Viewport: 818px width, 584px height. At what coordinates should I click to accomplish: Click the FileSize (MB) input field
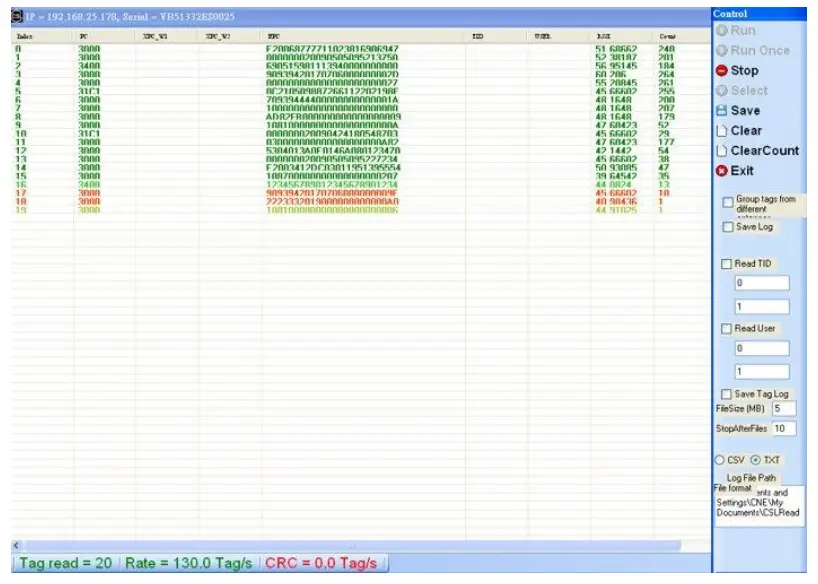[x=784, y=409]
